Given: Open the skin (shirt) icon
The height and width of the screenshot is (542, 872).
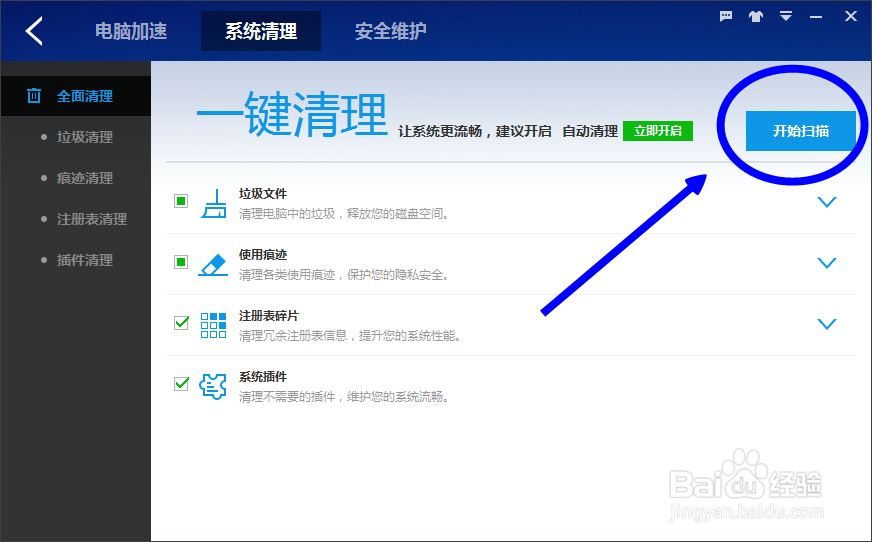Looking at the screenshot, I should coord(755,16).
